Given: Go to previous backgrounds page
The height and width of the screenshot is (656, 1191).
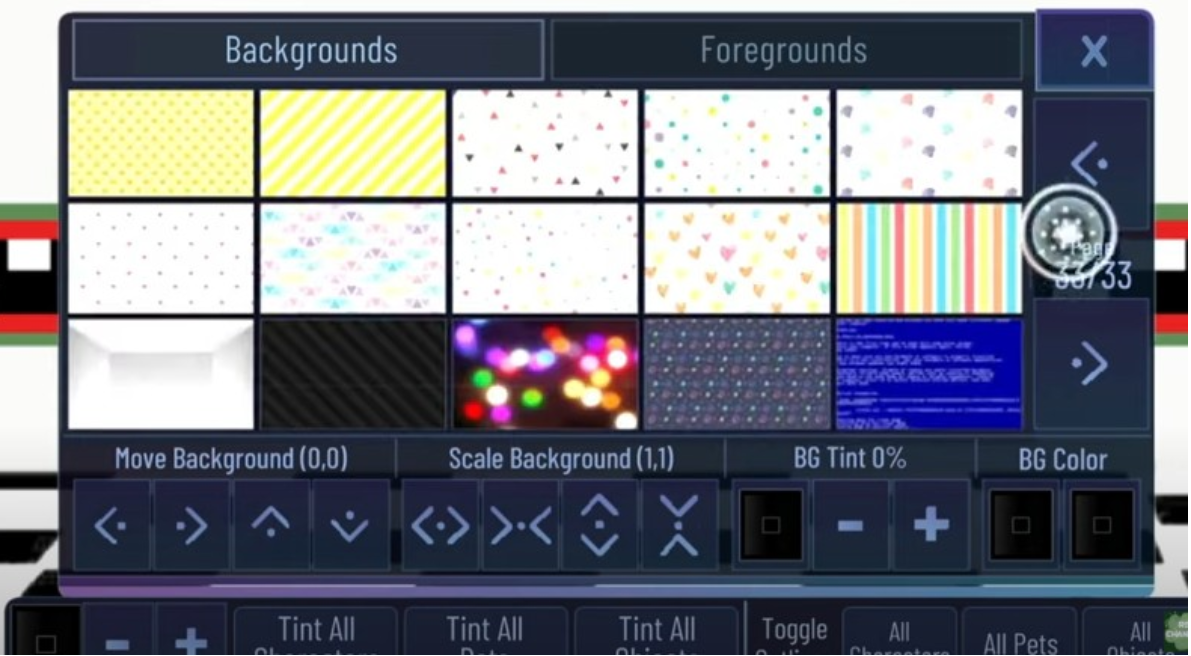Looking at the screenshot, I should 1090,160.
